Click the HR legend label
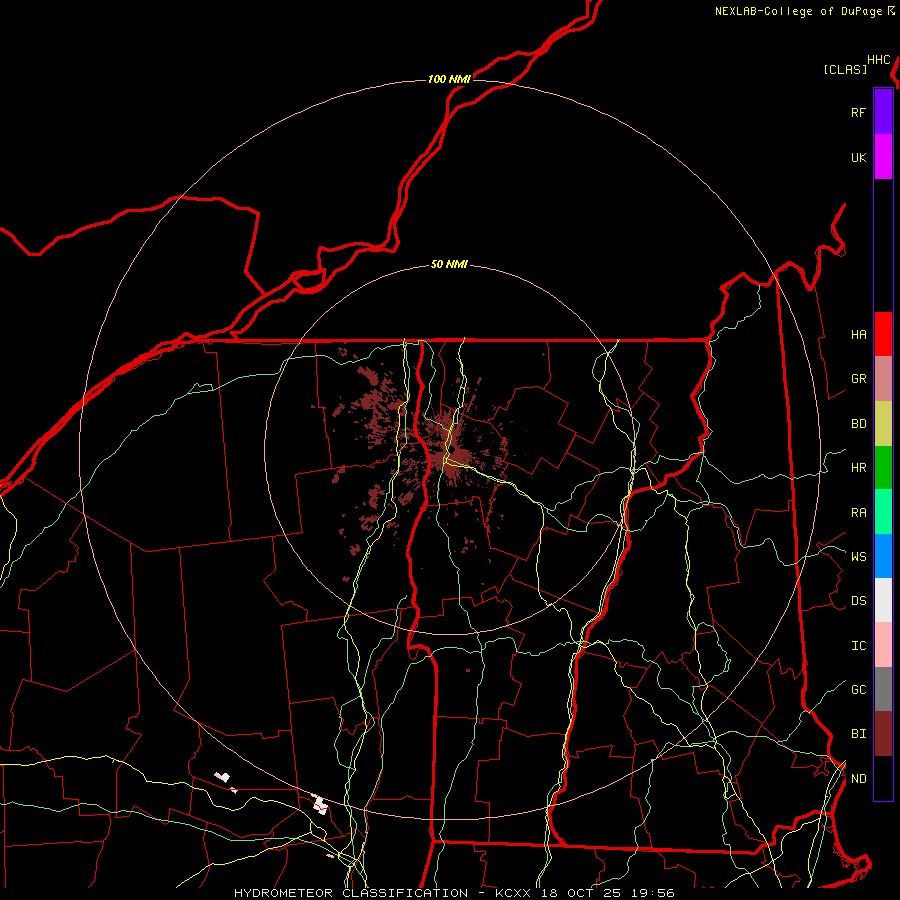 [858, 468]
